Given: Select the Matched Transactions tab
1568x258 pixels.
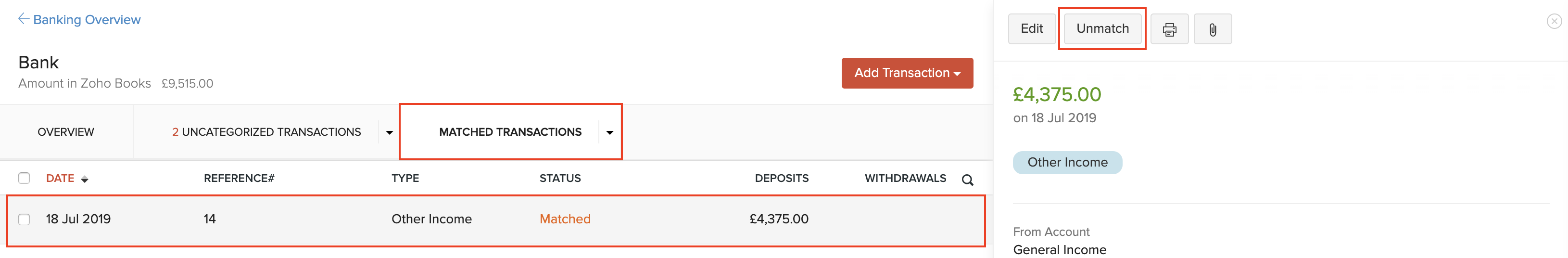Looking at the screenshot, I should pyautogui.click(x=510, y=132).
